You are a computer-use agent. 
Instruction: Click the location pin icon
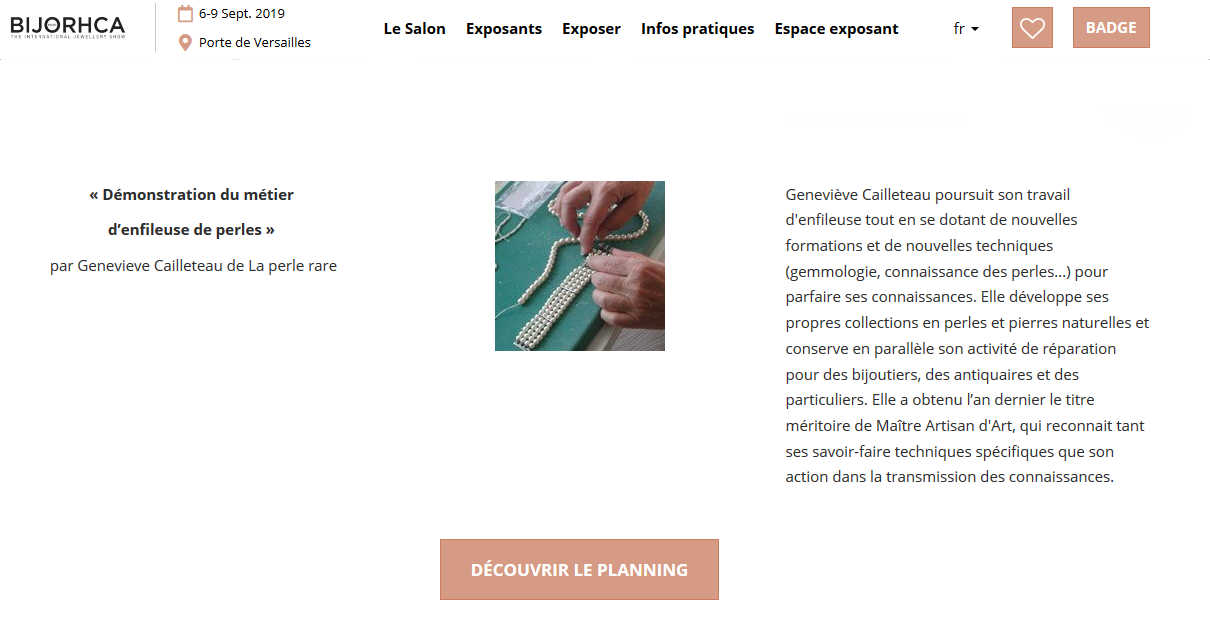point(185,43)
